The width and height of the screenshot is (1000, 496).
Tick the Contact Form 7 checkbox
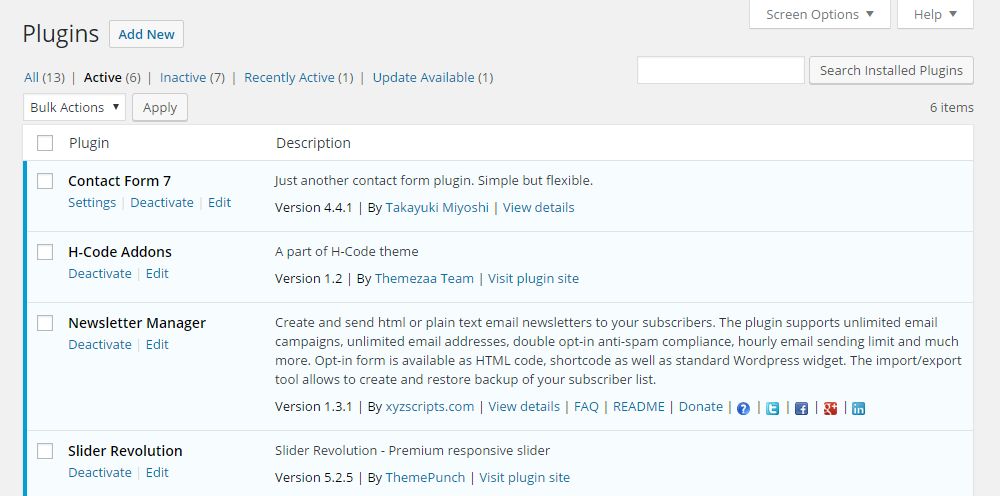click(x=45, y=182)
